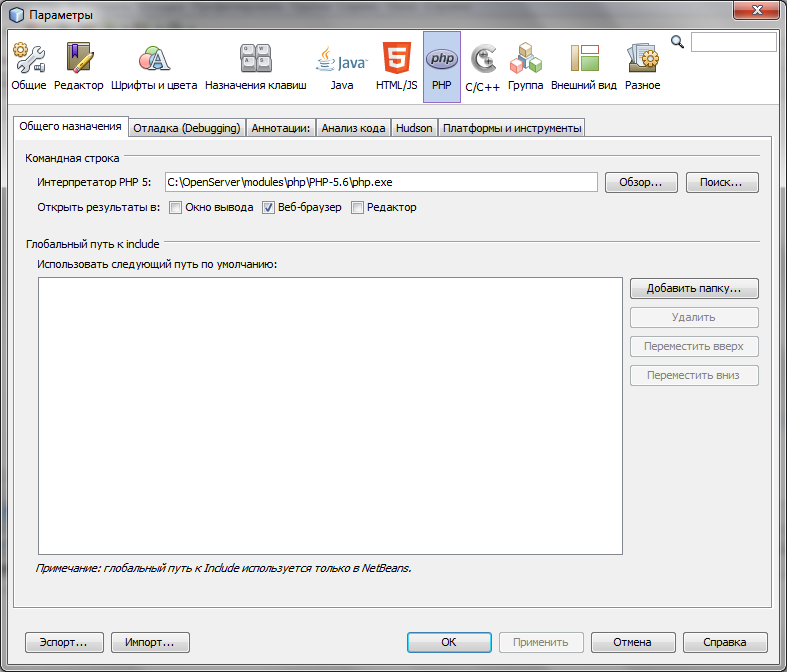Switch to the Отладка (Debugging) tab

[x=186, y=128]
